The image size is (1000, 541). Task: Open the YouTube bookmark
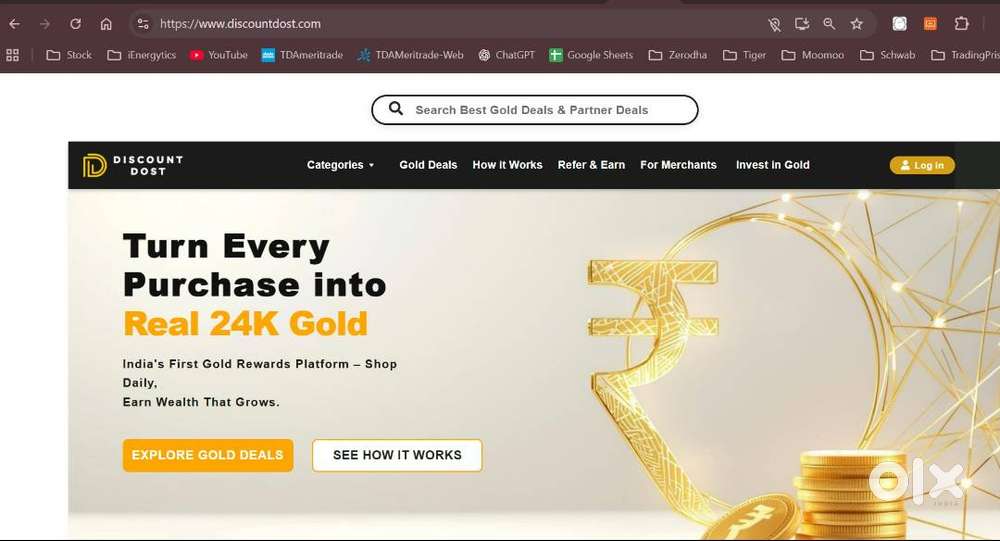pyautogui.click(x=219, y=56)
